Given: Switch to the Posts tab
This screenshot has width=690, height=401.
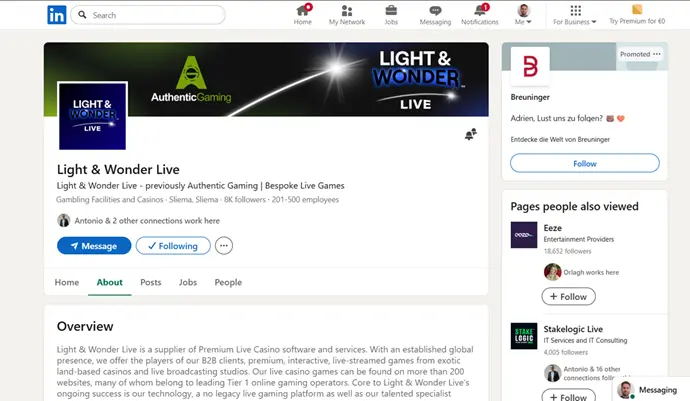Looking at the screenshot, I should click(150, 282).
